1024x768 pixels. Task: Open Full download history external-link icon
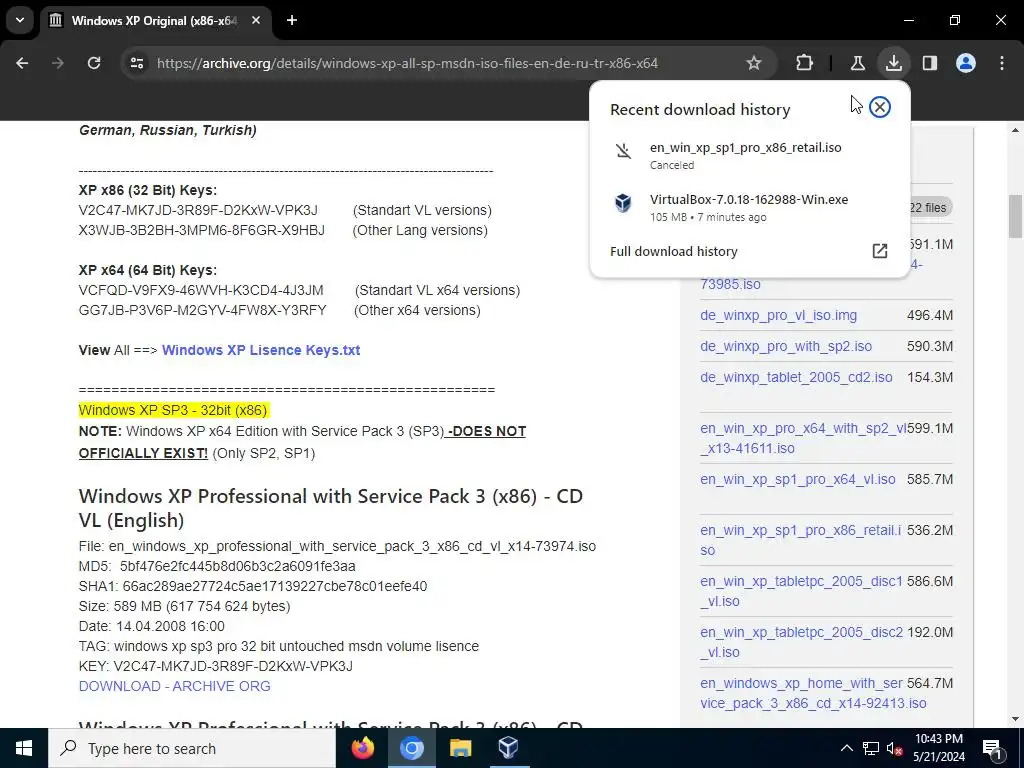point(880,251)
